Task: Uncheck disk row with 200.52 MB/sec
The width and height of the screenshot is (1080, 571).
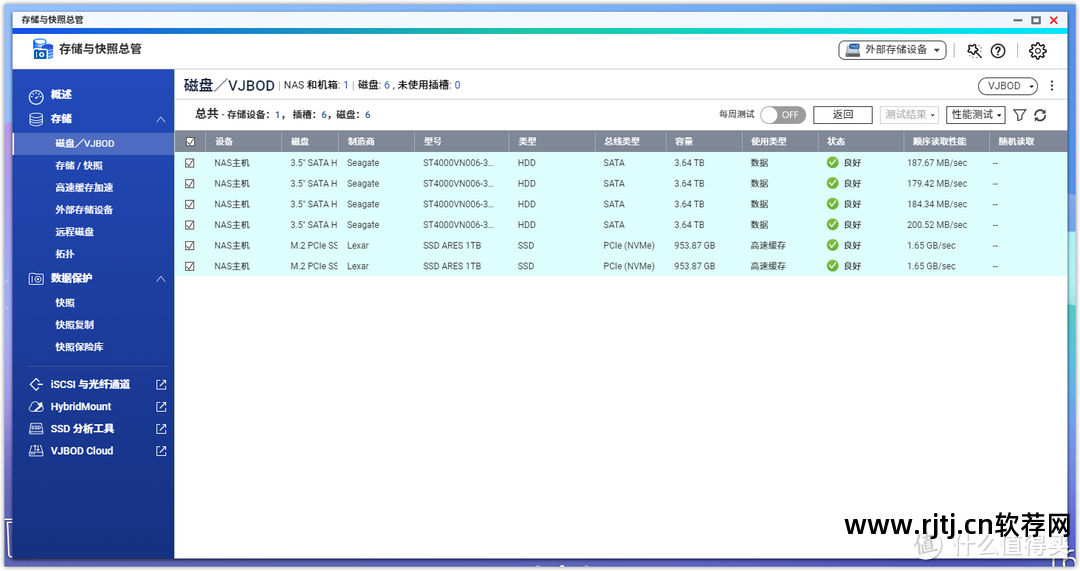Action: [x=190, y=225]
